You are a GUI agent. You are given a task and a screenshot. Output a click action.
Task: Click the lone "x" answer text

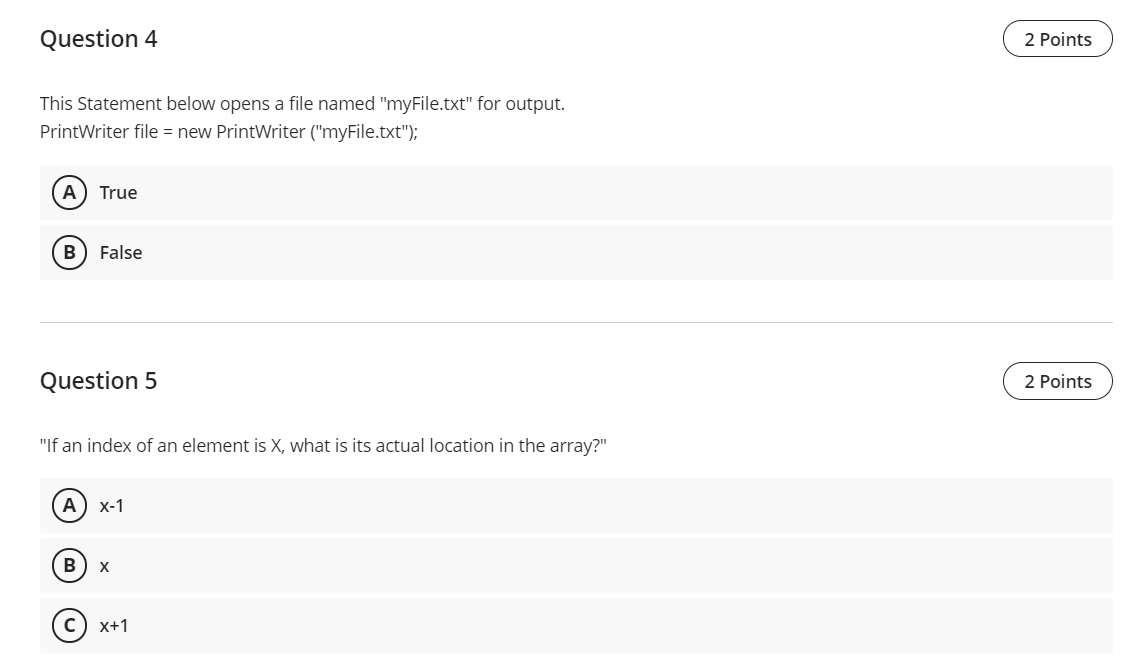click(104, 567)
